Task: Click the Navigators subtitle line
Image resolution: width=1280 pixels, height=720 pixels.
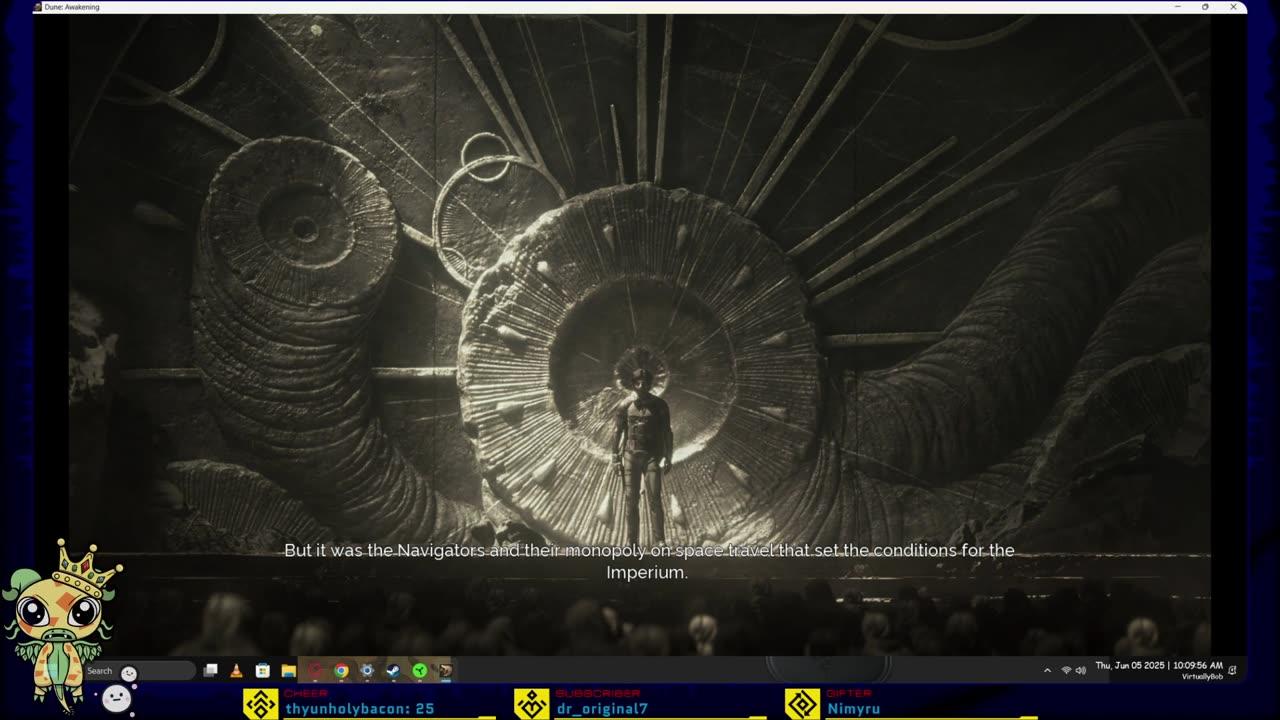Action: 649,550
